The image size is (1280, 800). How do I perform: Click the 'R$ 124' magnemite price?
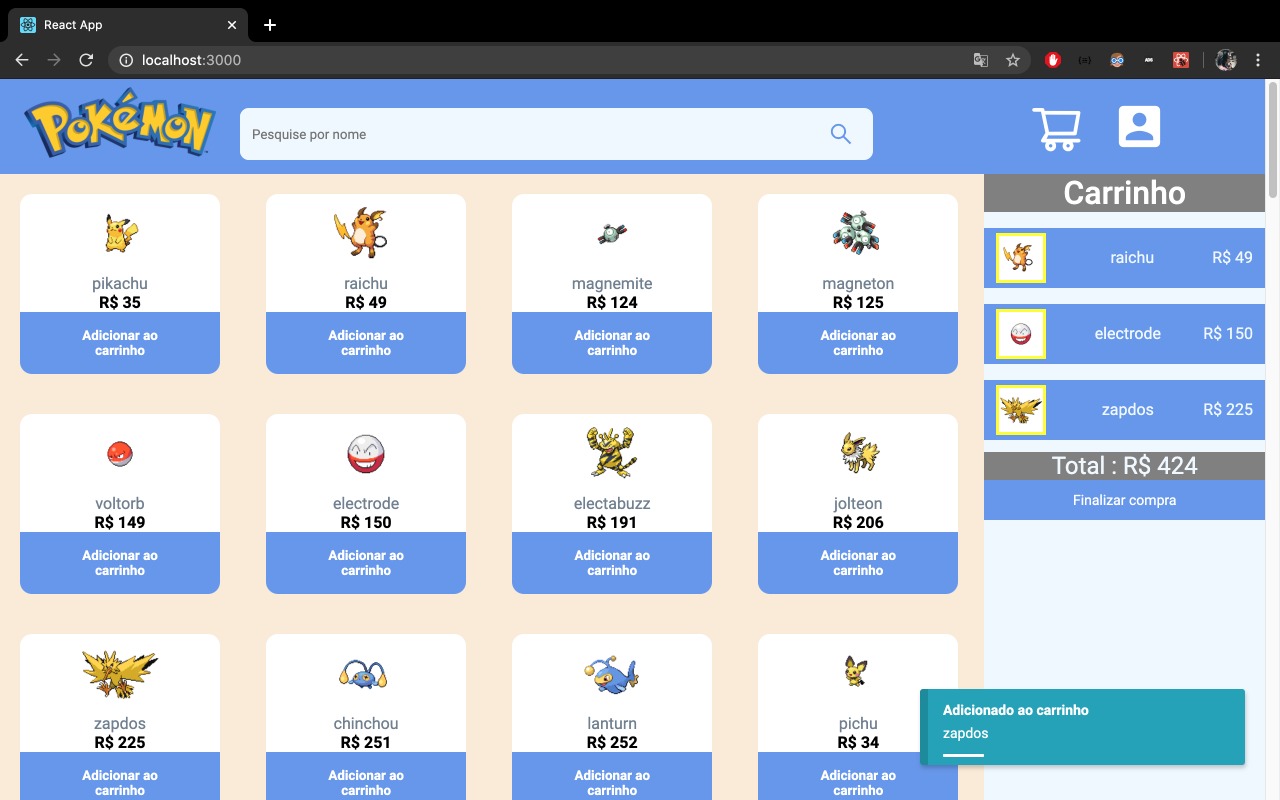612,302
